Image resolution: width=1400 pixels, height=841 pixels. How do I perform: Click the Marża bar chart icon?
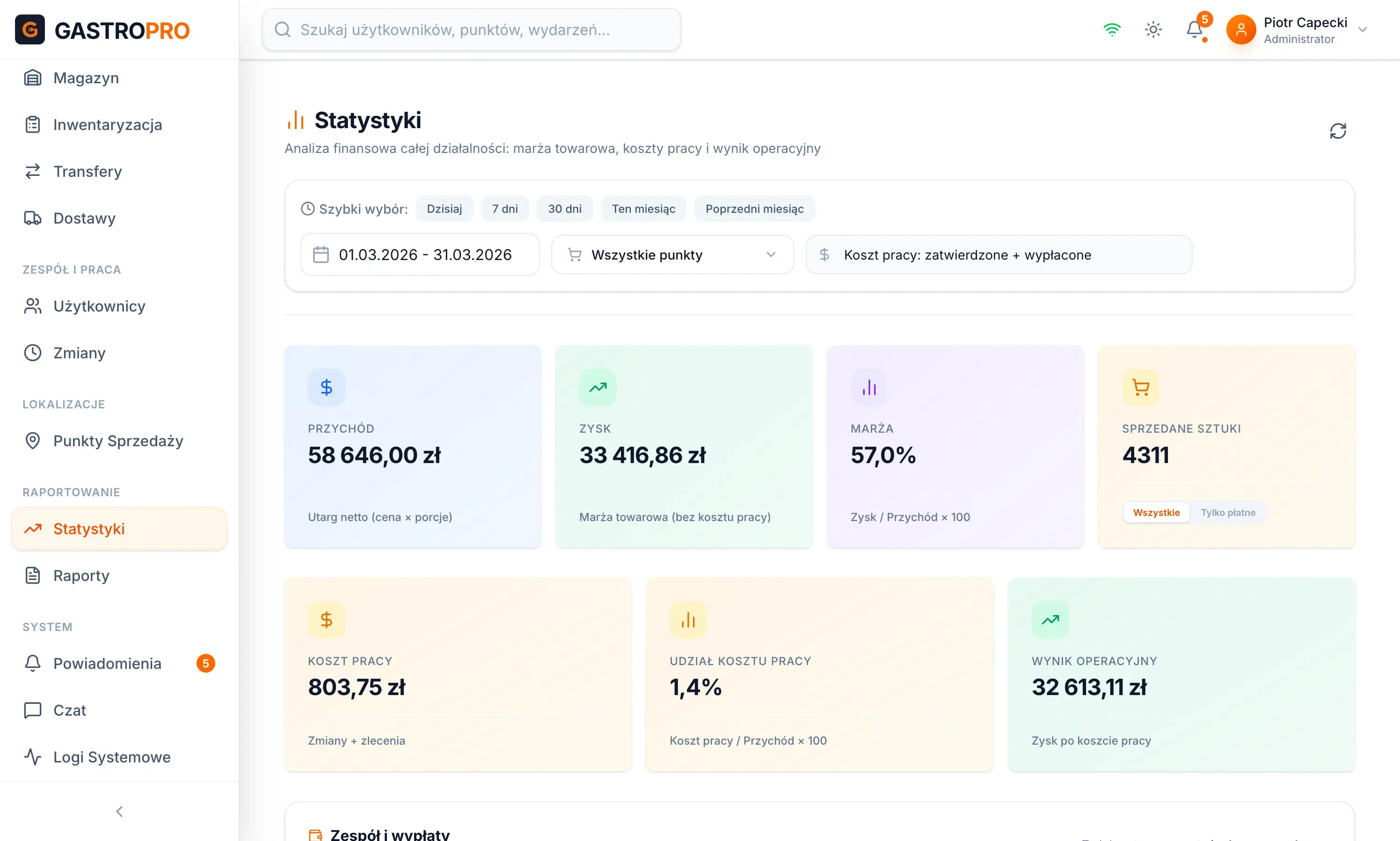869,388
